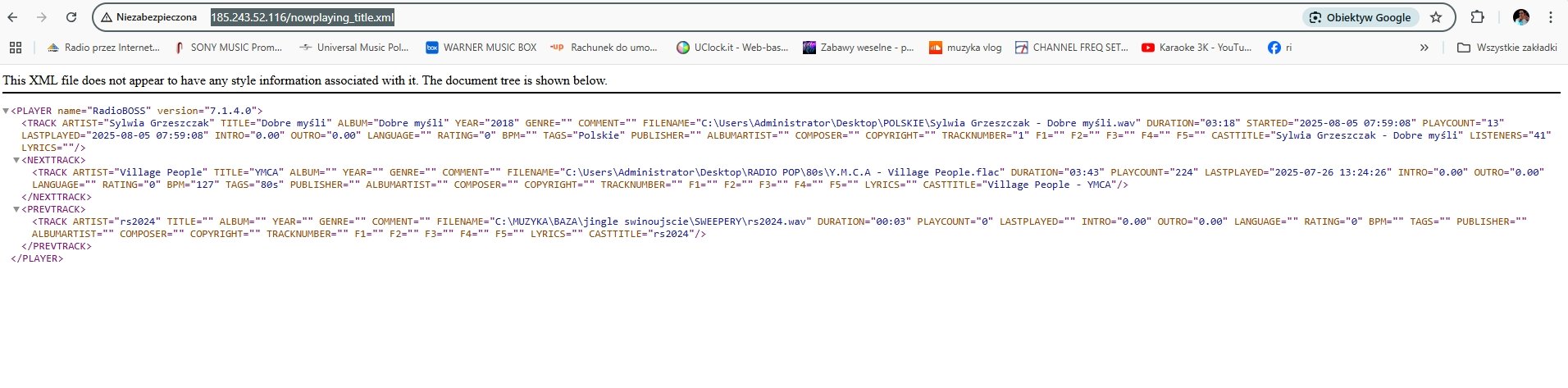Click the ARTIST="Village People" attribute
Screen dimensions: 1568x388
(x=140, y=172)
